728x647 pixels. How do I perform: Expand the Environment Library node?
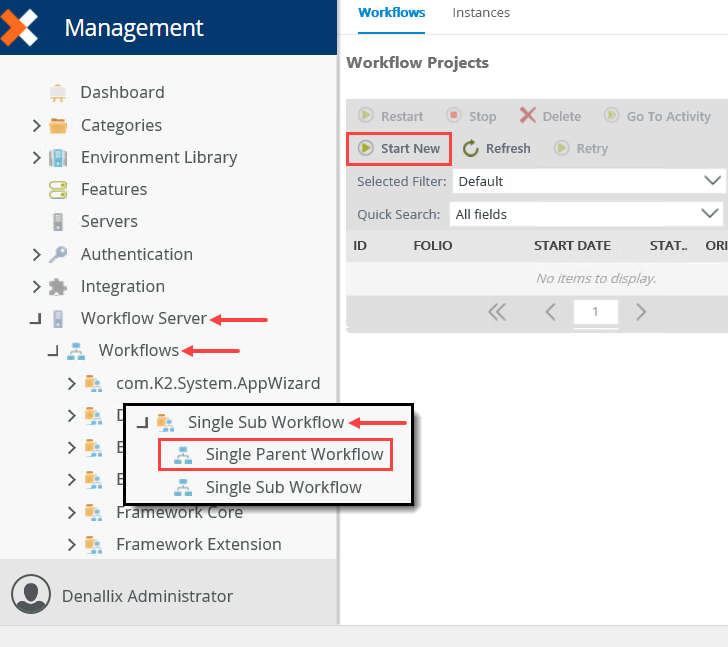[x=37, y=157]
